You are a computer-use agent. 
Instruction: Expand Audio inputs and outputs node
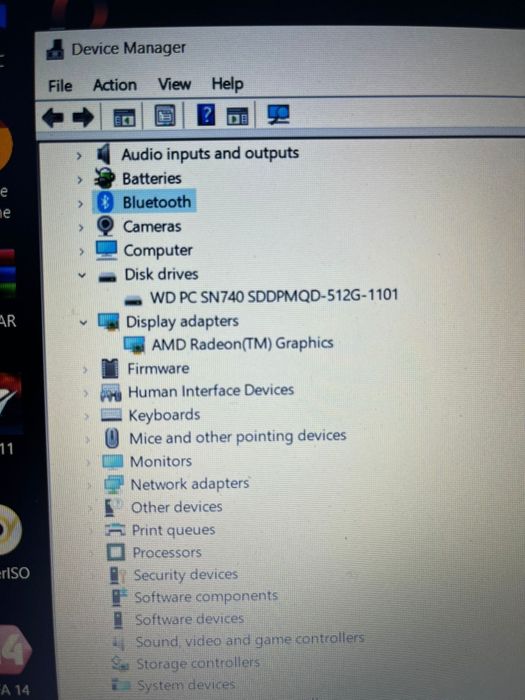pos(79,156)
